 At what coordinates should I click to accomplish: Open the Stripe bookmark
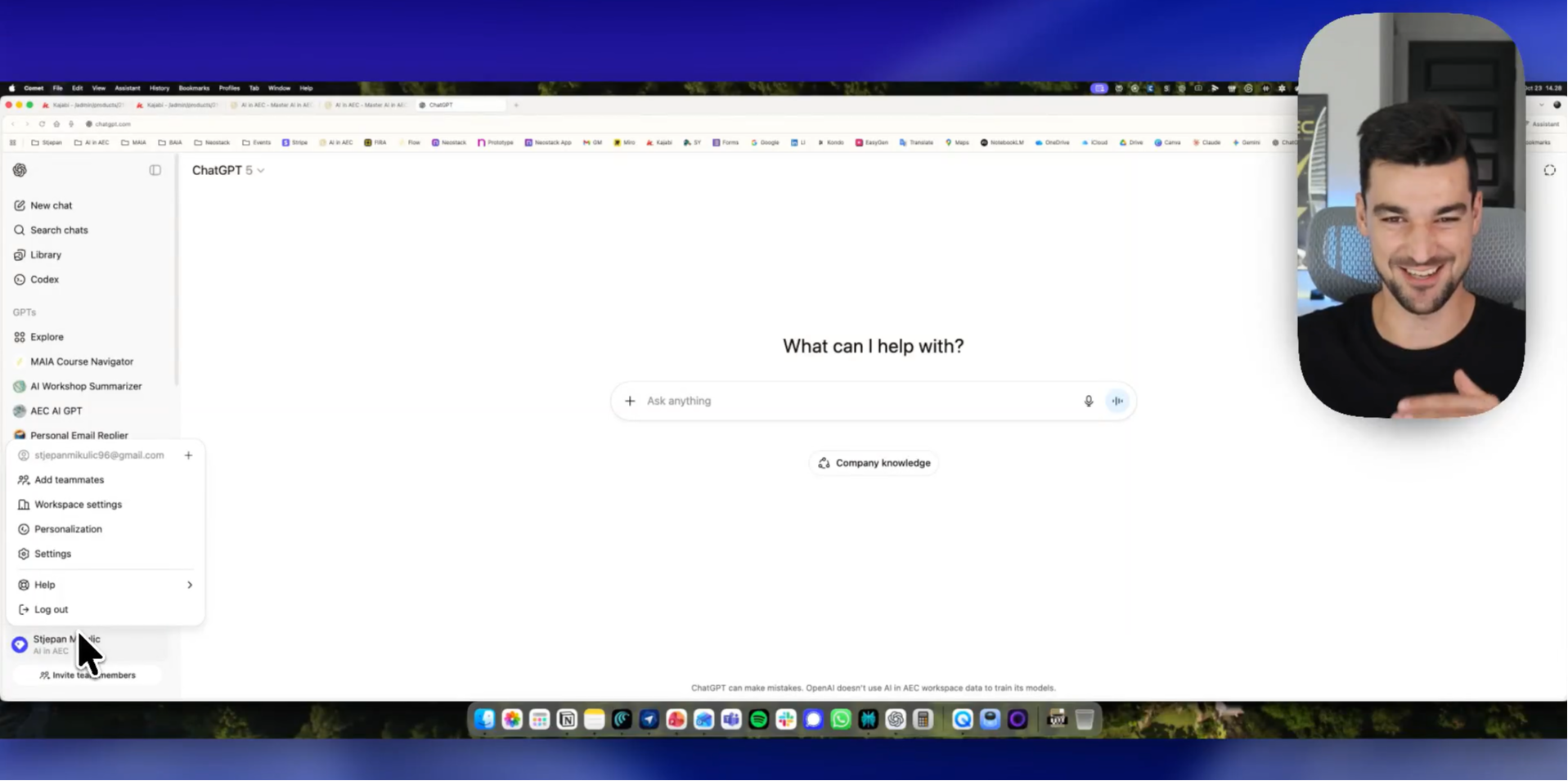(x=294, y=142)
